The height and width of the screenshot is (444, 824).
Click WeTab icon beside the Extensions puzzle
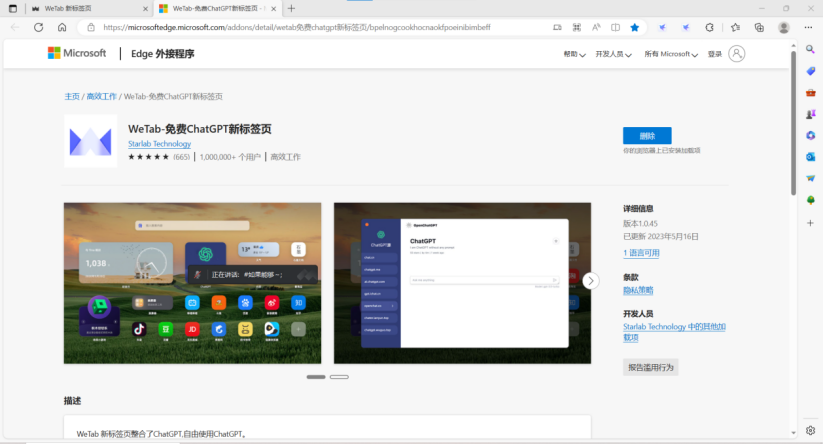pyautogui.click(x=686, y=27)
